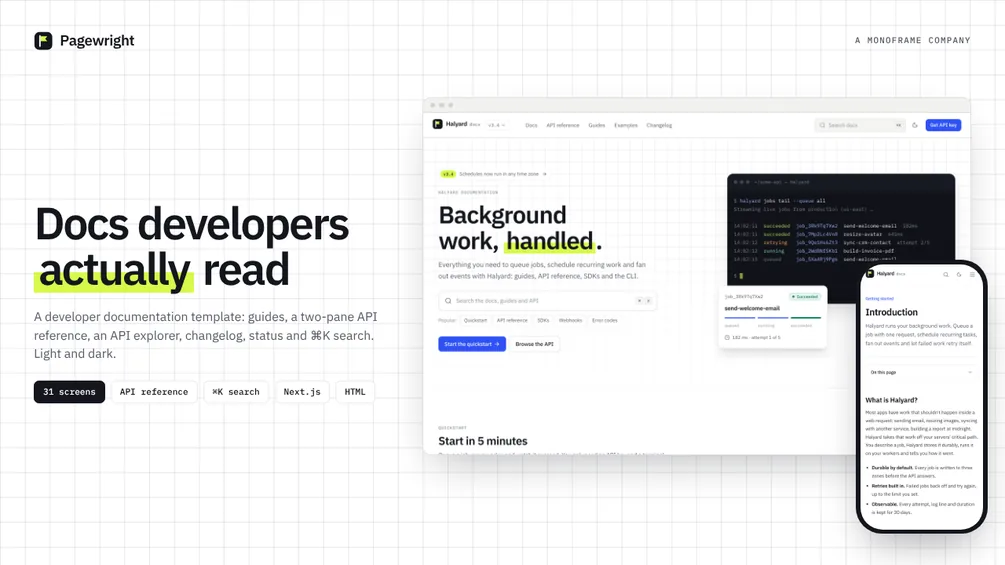The image size is (1005, 565).
Task: Click the Retries built in bullet
Action: pyautogui.click(x=920, y=490)
